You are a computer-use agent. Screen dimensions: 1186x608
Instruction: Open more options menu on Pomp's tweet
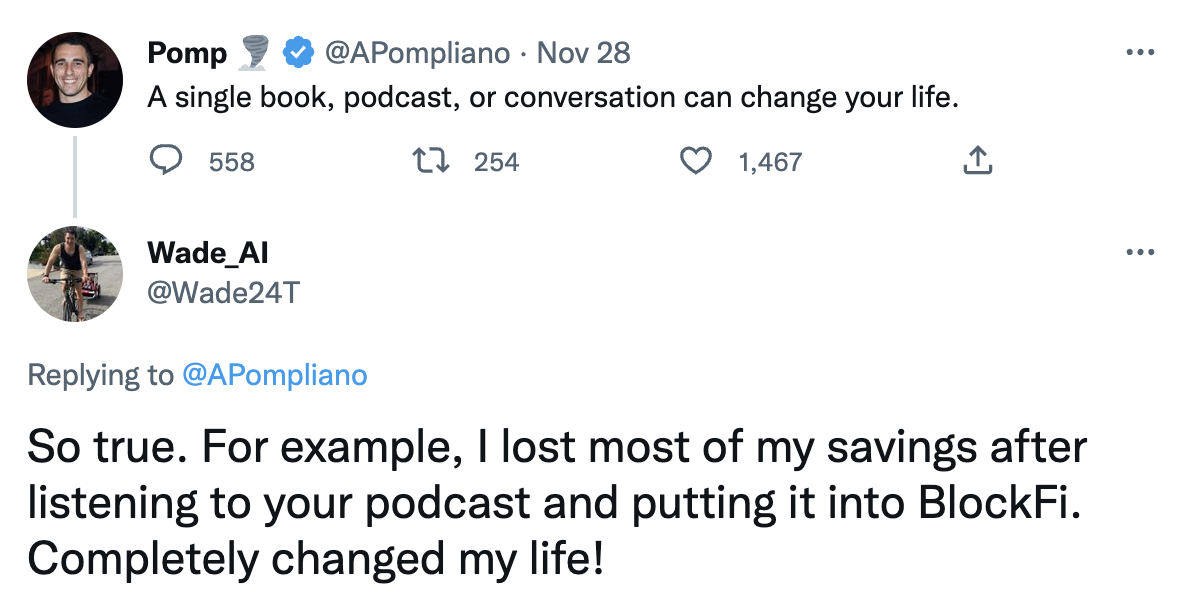pyautogui.click(x=1139, y=53)
